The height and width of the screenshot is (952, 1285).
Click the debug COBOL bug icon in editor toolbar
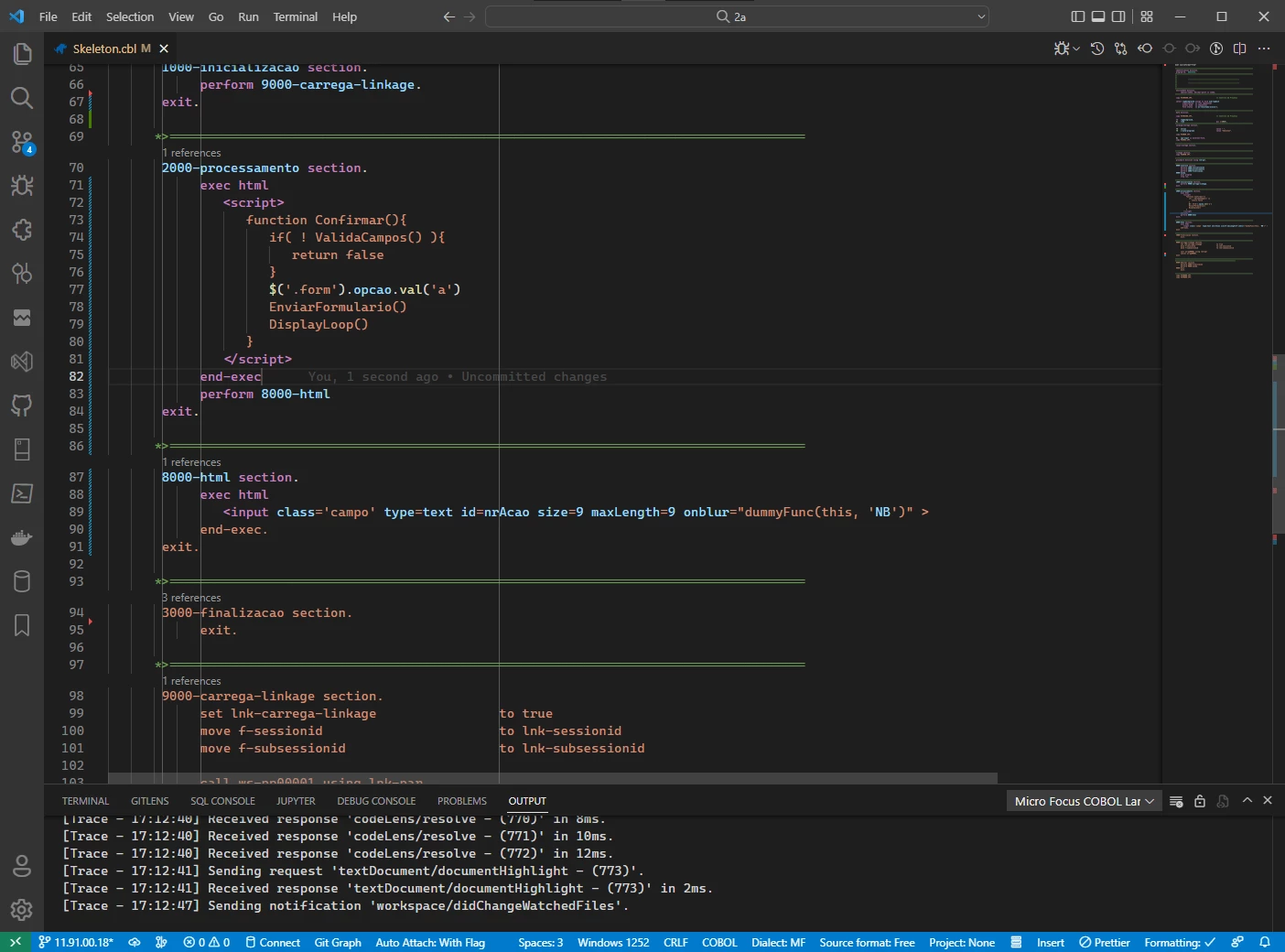tap(1061, 49)
